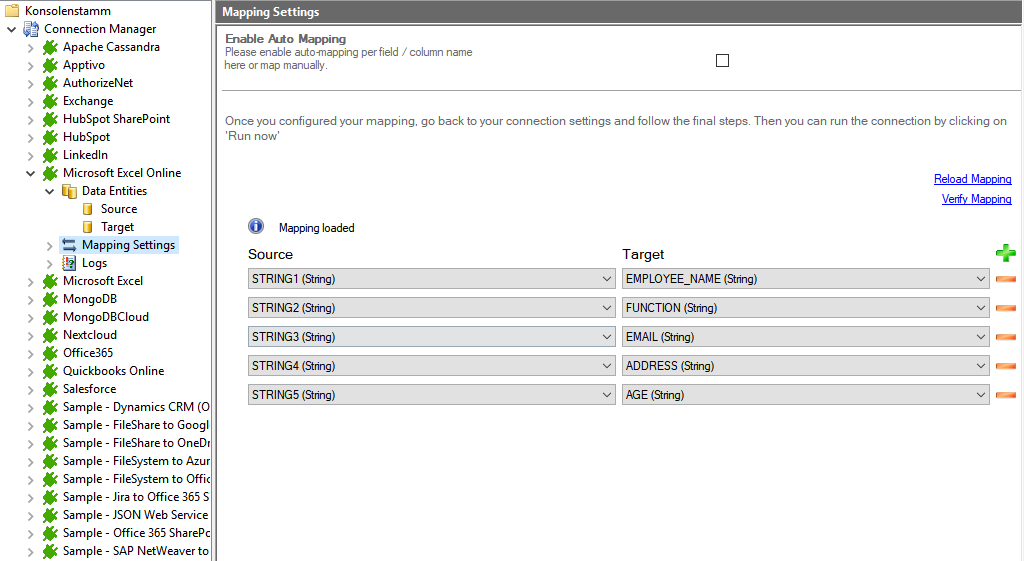This screenshot has width=1024, height=561.
Task: Click the green plus add mapping icon
Action: pyautogui.click(x=1005, y=254)
